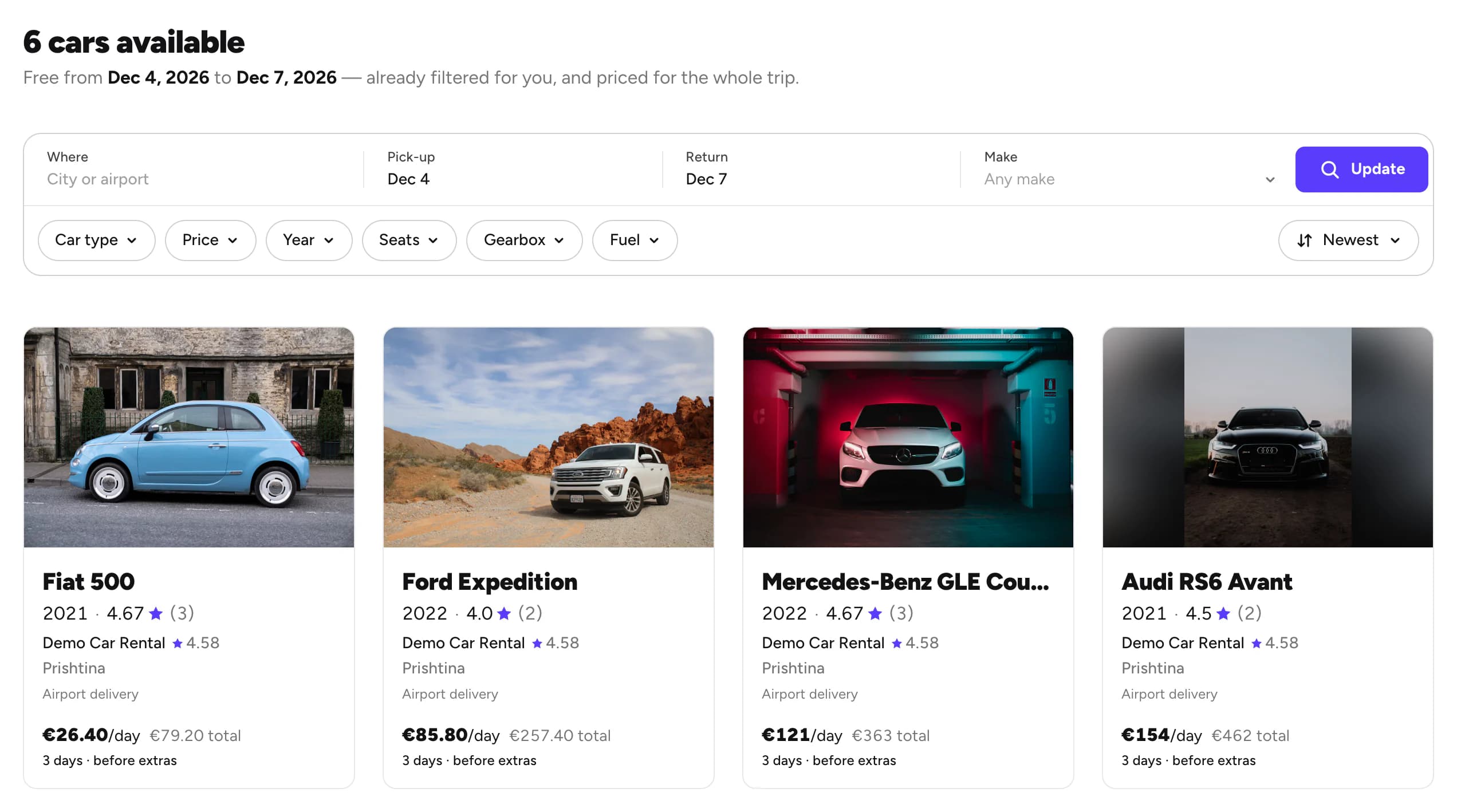Click the magnifier icon in Update button
The image size is (1457, 812).
pos(1329,170)
